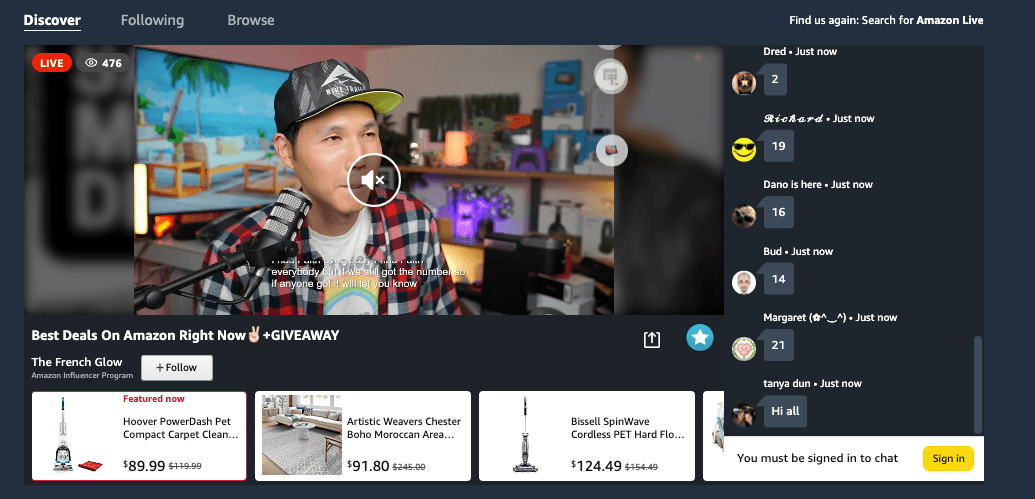This screenshot has width=1035, height=499.
Task: Tap the blue star reaction button
Action: point(700,338)
